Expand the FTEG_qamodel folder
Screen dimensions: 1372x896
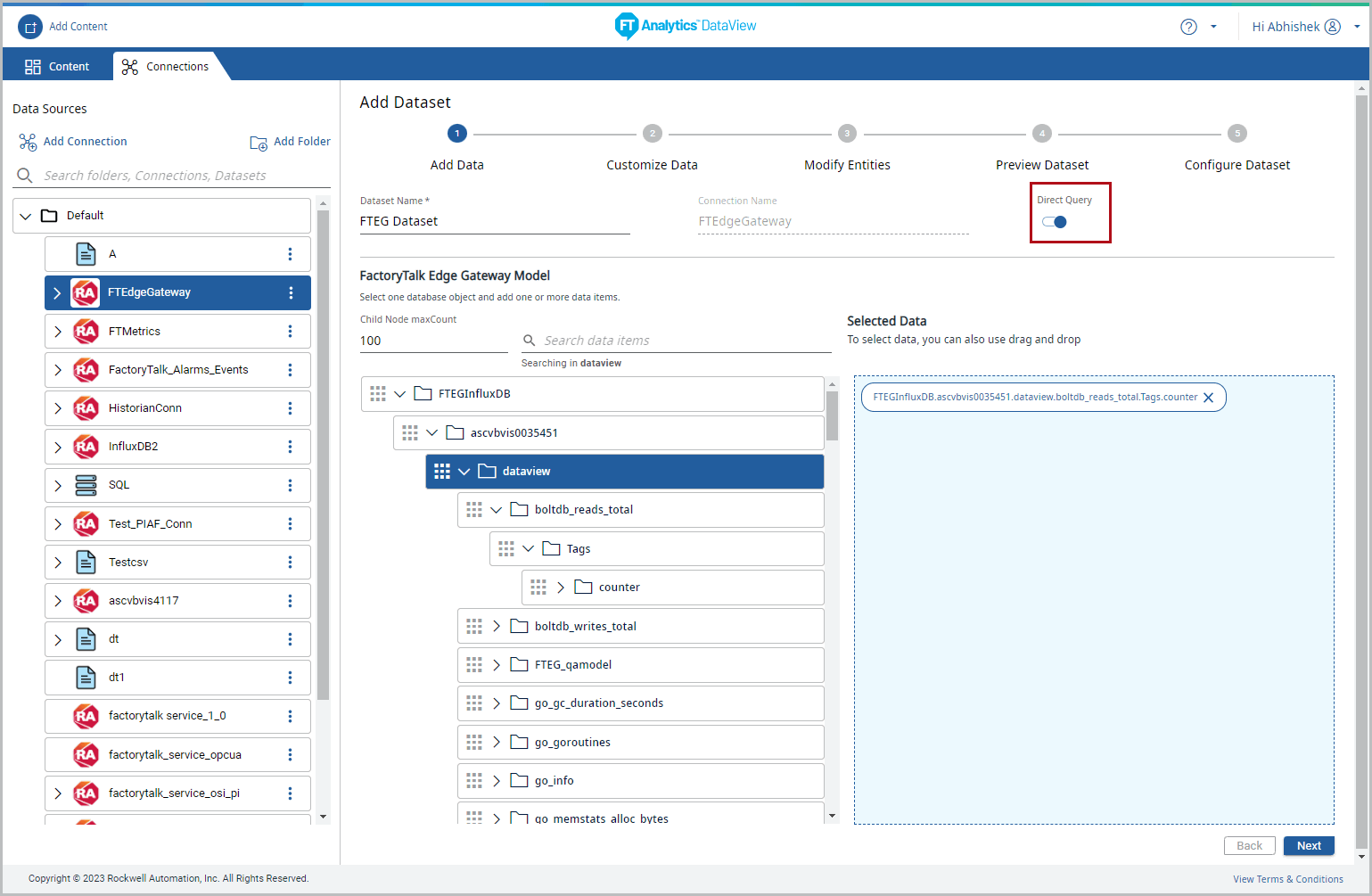click(497, 665)
